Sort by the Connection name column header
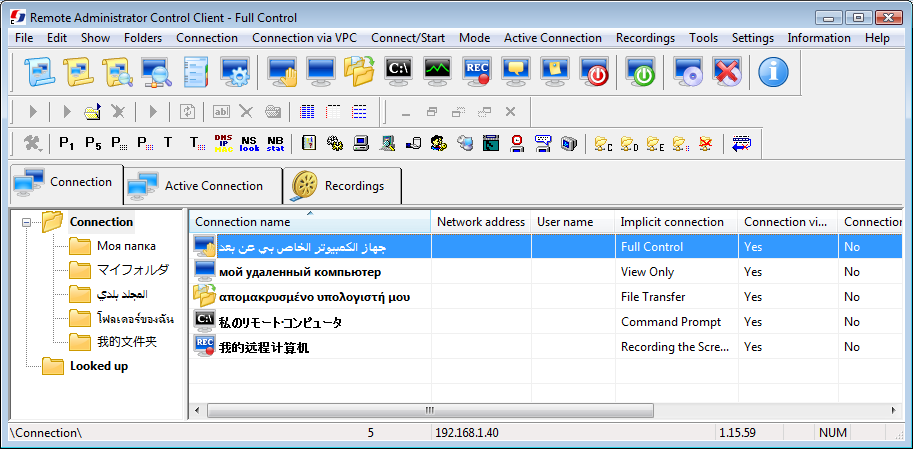This screenshot has height=449, width=913. coord(310,222)
